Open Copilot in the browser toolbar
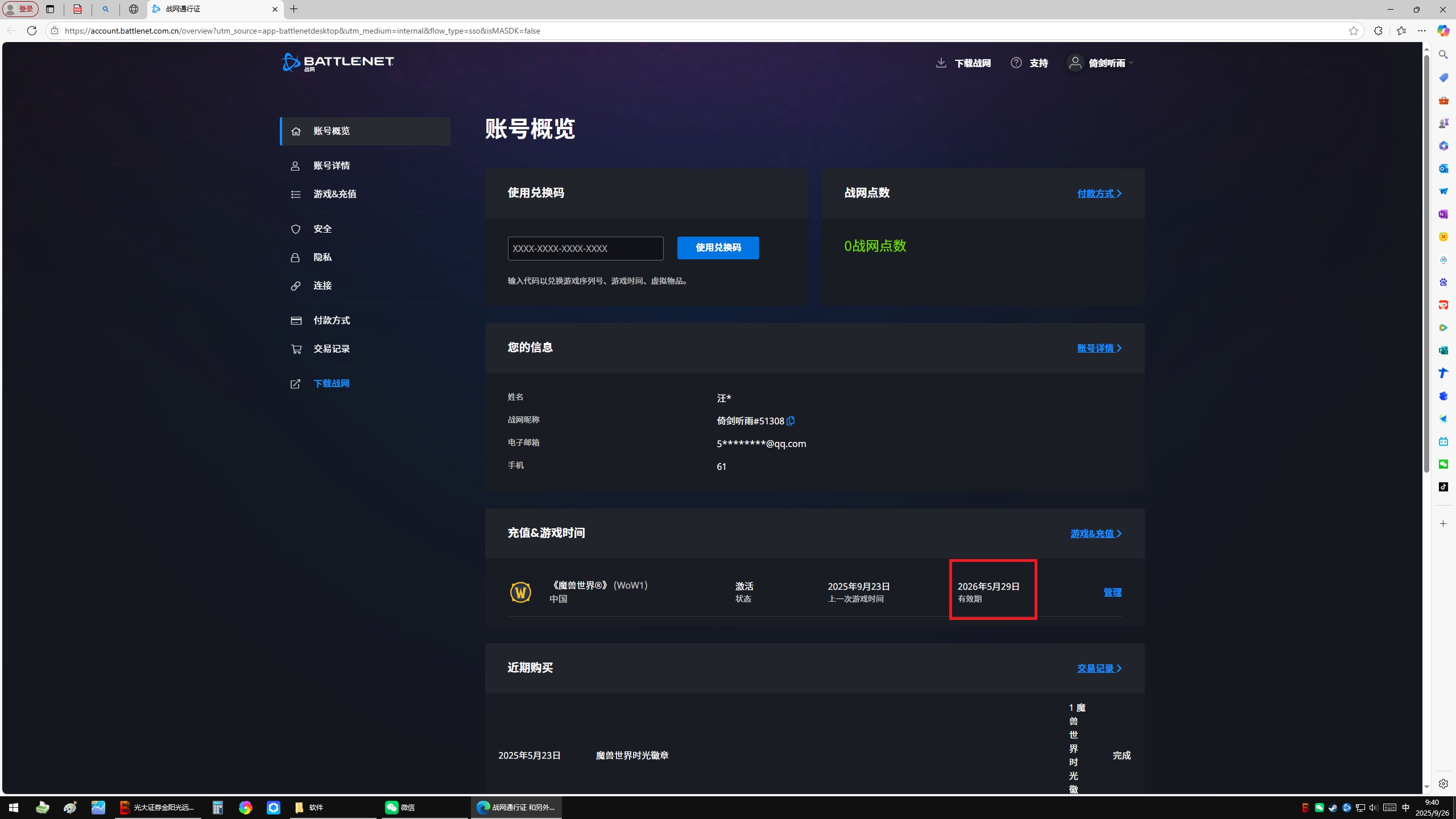Screen dimensions: 1456x819 [1443, 31]
